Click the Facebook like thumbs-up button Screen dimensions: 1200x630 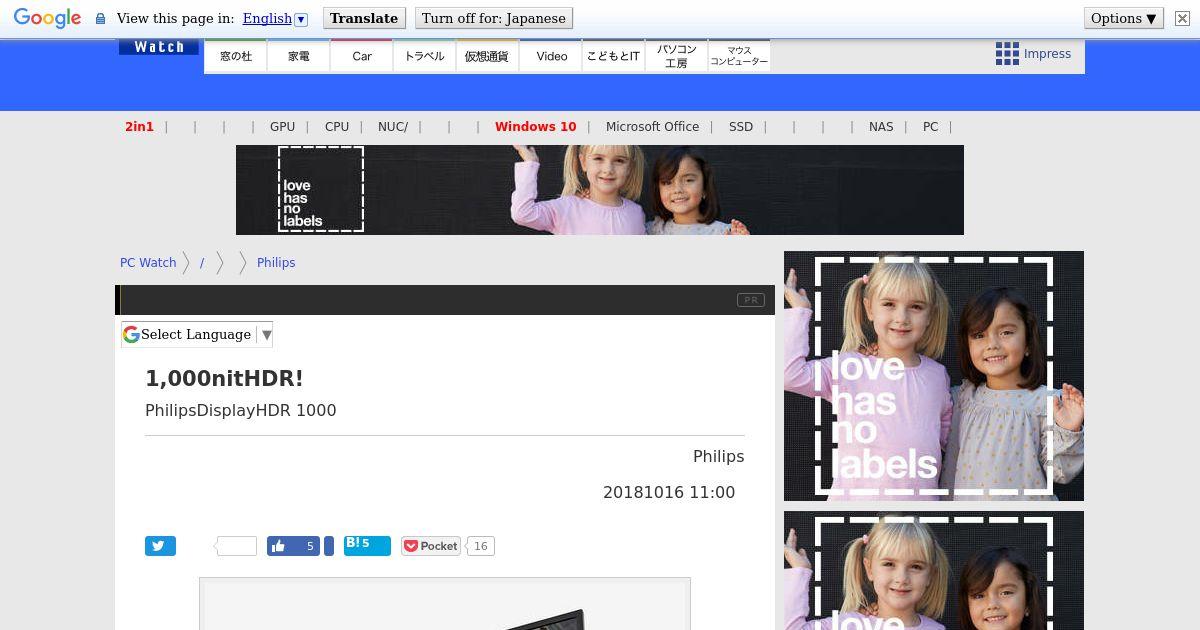tap(293, 546)
